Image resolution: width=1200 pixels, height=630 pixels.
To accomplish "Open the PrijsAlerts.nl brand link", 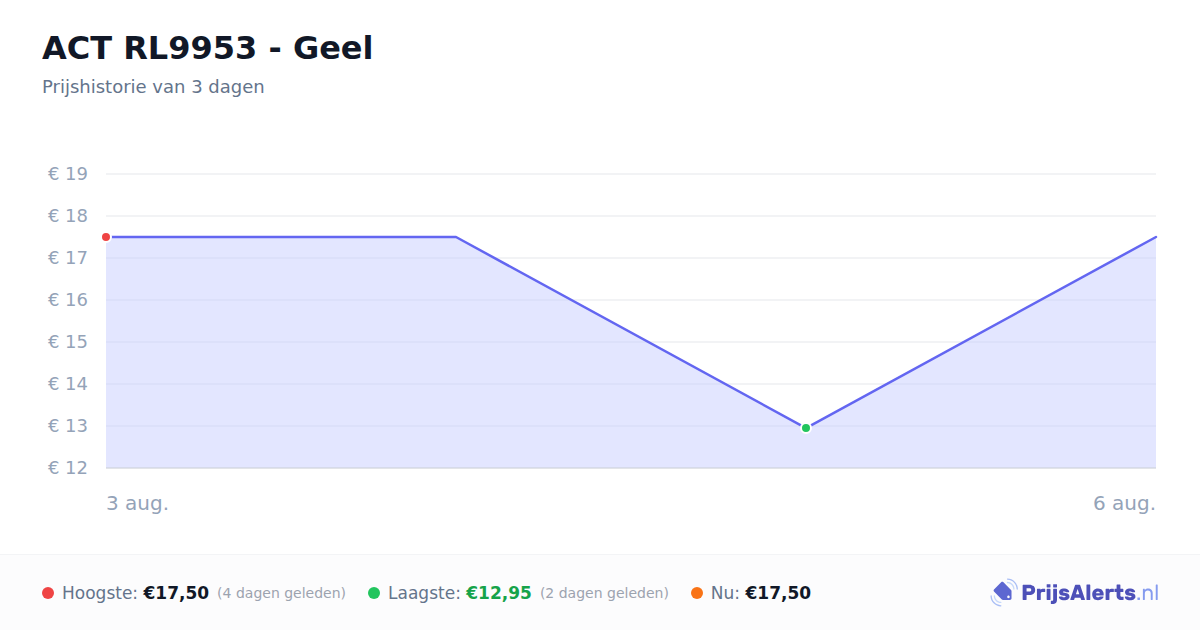I will pos(1075,593).
